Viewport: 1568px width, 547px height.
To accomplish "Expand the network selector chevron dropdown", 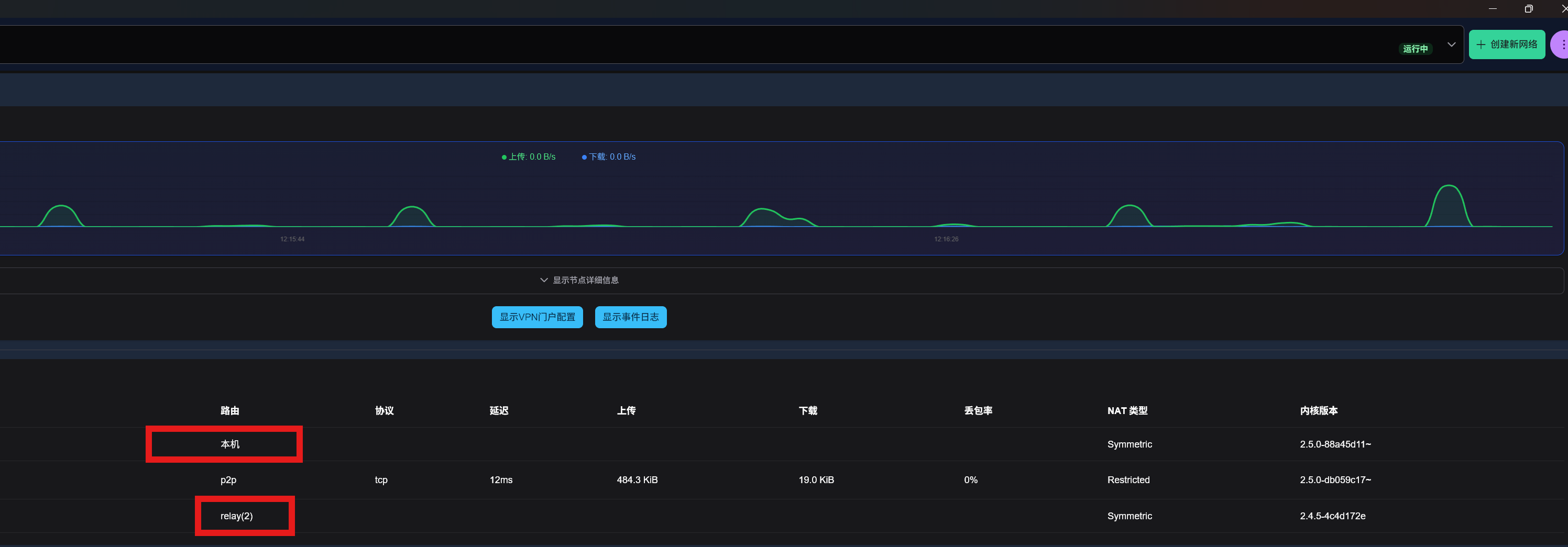I will click(x=1451, y=44).
